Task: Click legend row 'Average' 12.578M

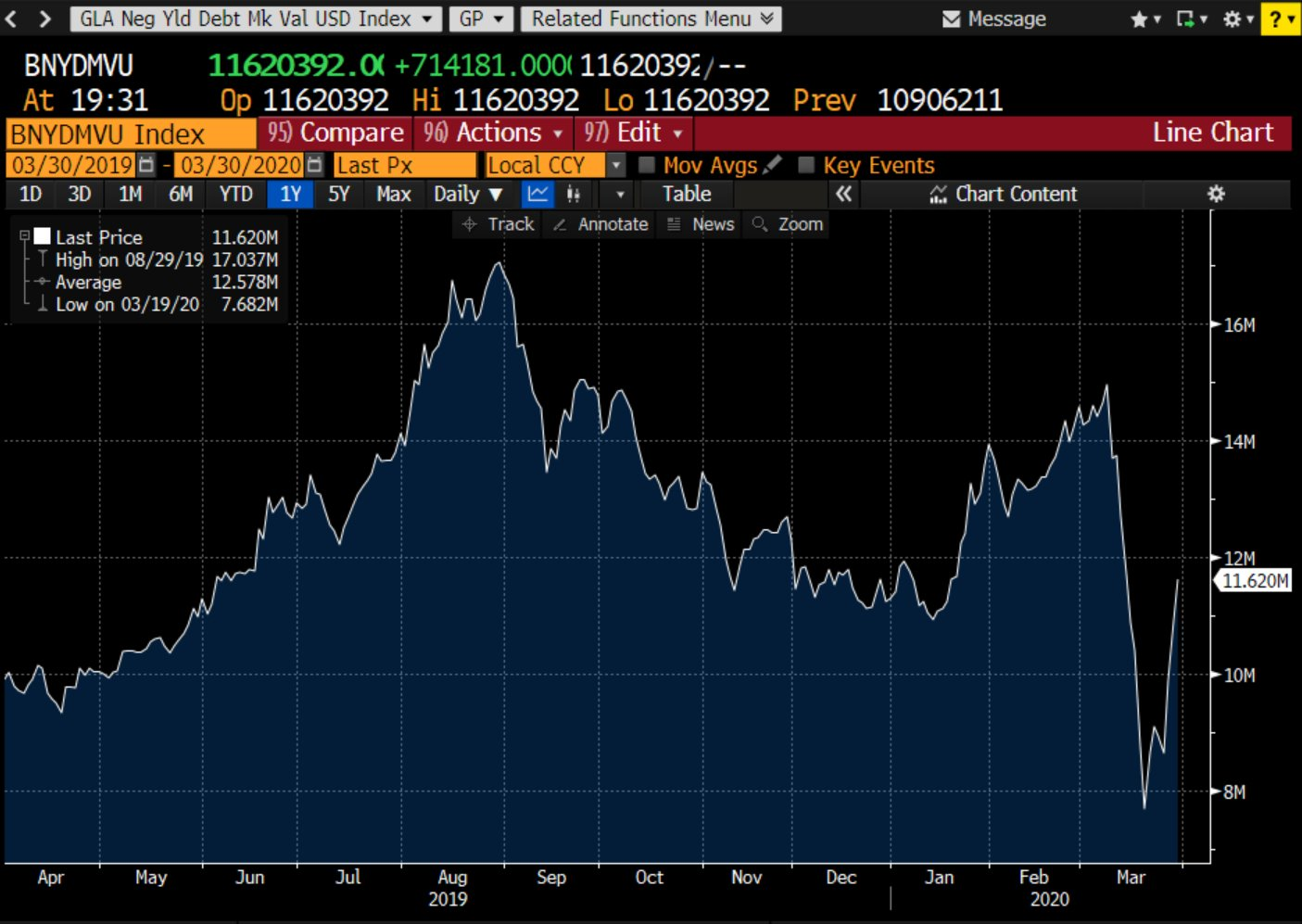Action: pos(158,282)
